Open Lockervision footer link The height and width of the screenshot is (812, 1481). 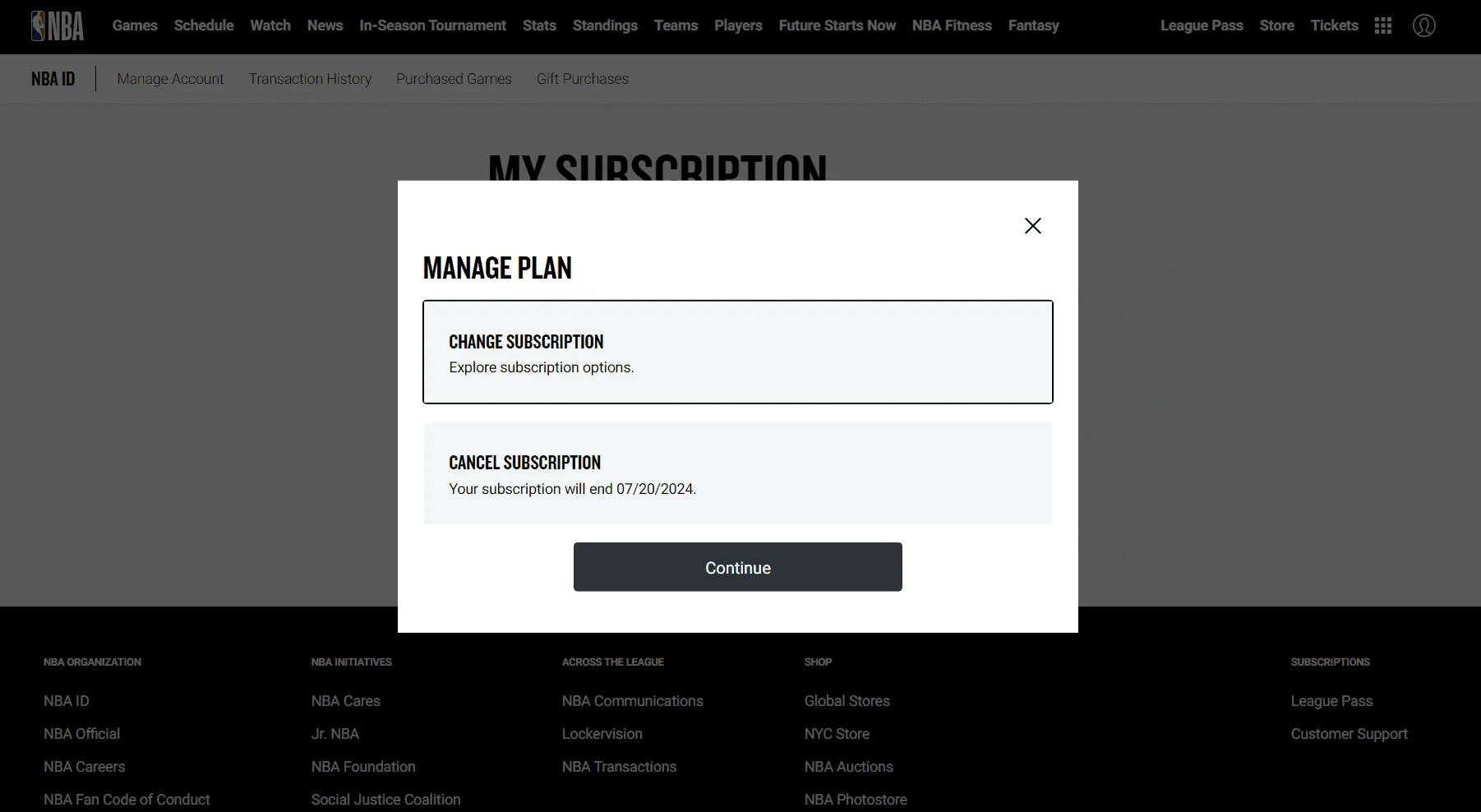(x=602, y=734)
